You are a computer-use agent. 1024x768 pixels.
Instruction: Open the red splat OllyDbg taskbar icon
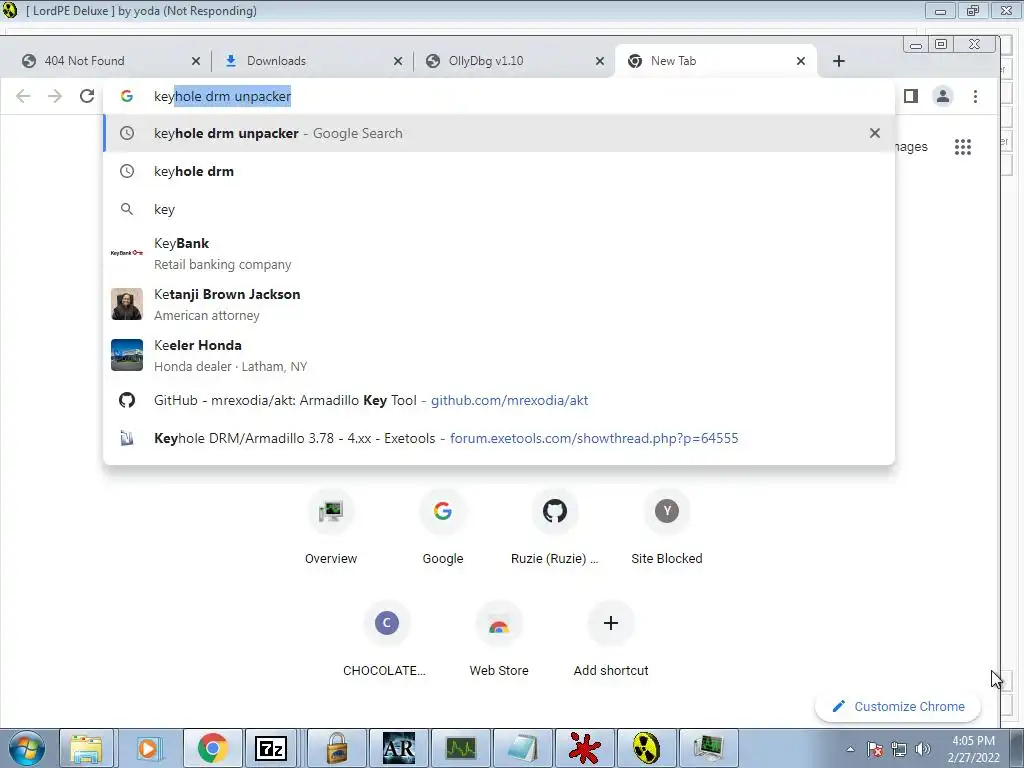click(x=584, y=748)
